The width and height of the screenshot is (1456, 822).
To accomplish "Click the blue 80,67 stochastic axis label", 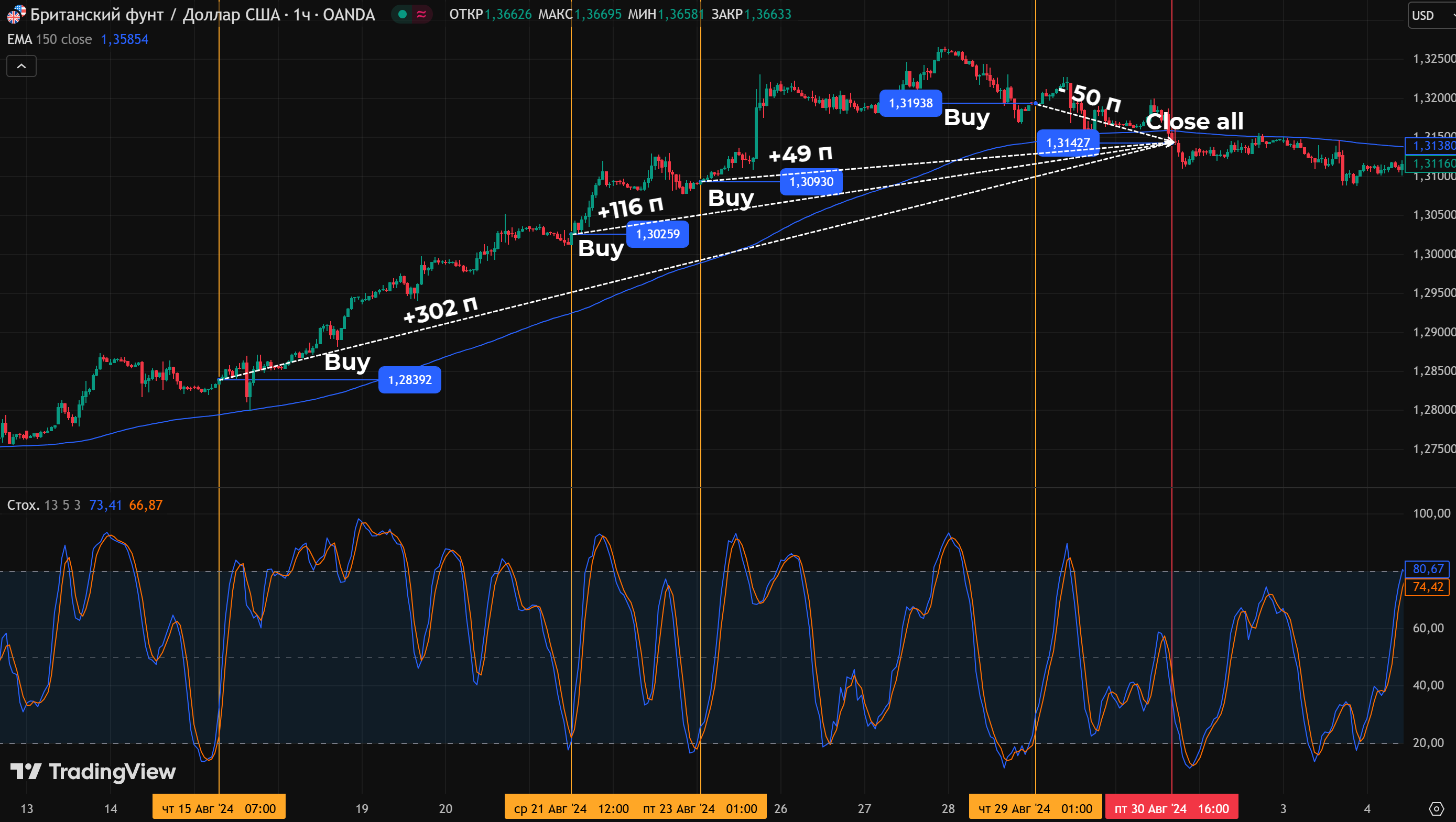I will [1427, 569].
